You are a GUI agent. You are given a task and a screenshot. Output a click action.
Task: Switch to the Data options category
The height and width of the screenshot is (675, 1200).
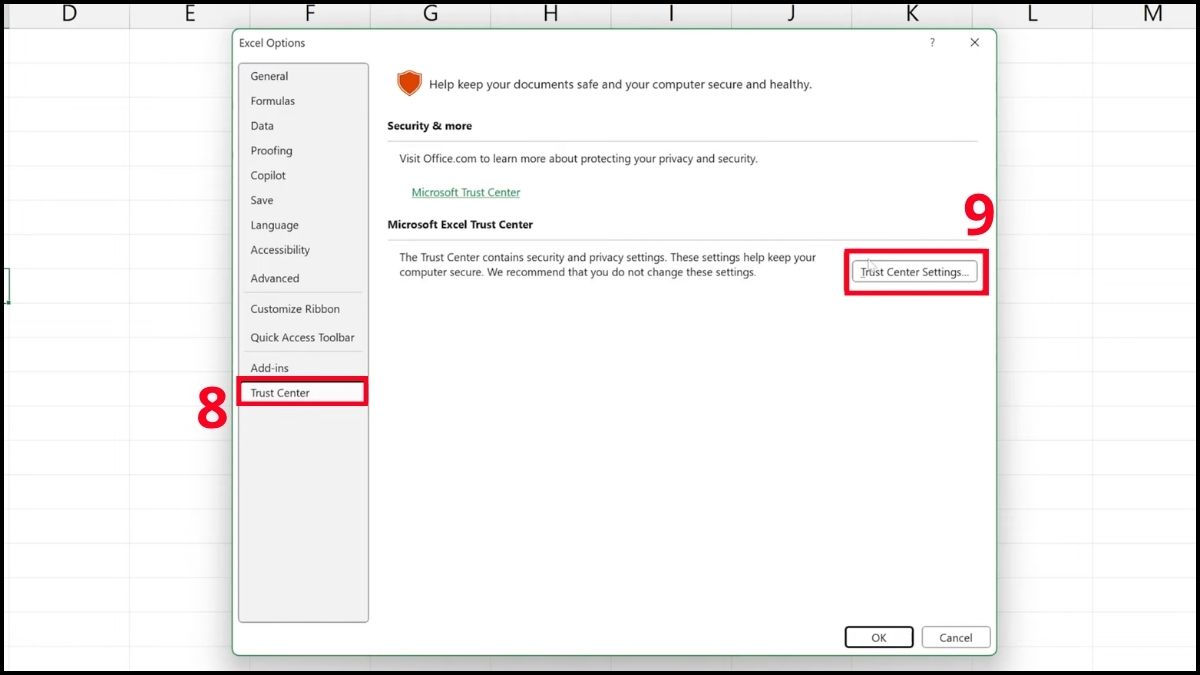pos(303,126)
